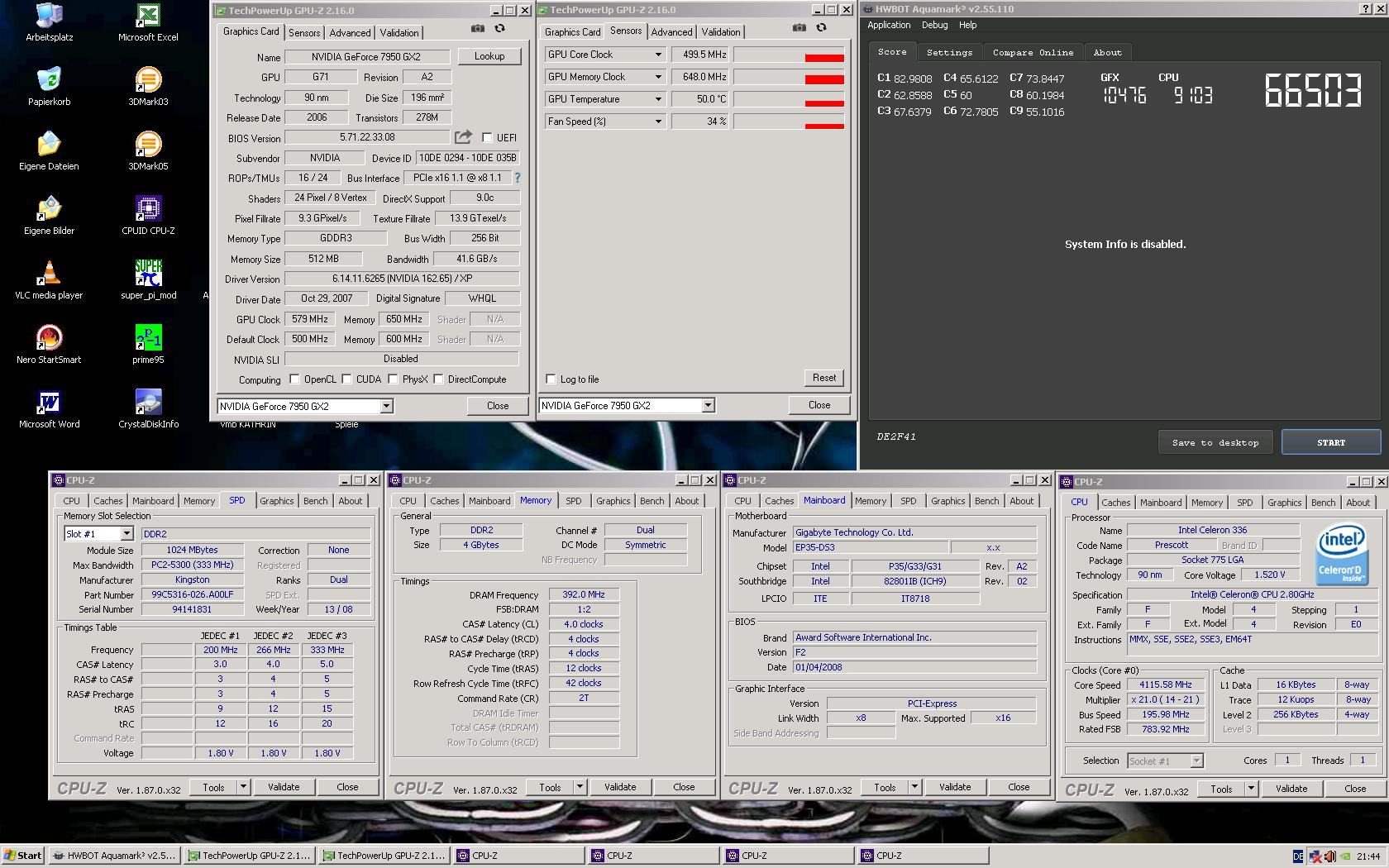Open the Tools dropdown arrow in the CPU-Z SPD window

(x=243, y=787)
